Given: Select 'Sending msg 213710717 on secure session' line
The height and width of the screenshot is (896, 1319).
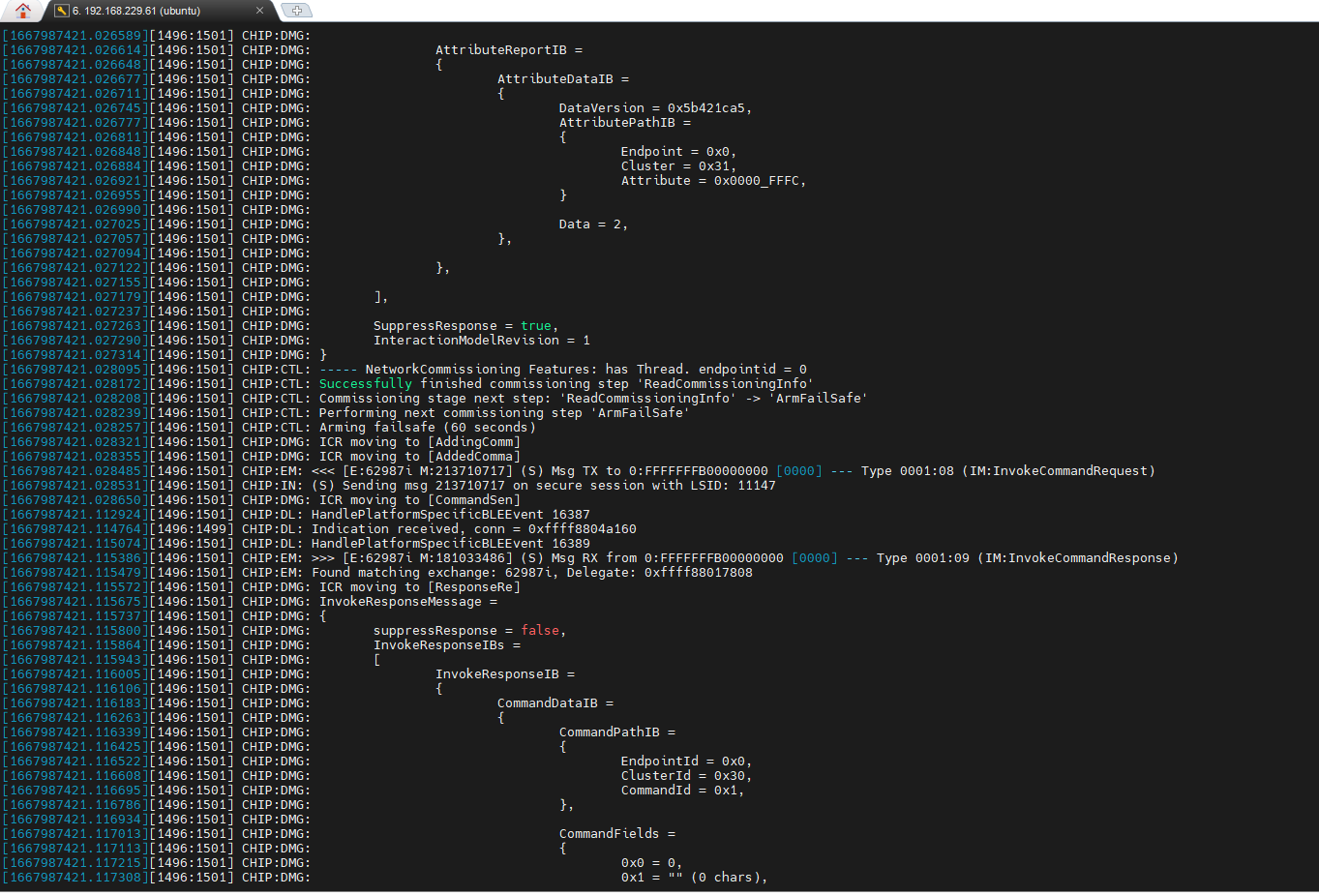Looking at the screenshot, I should (x=544, y=486).
